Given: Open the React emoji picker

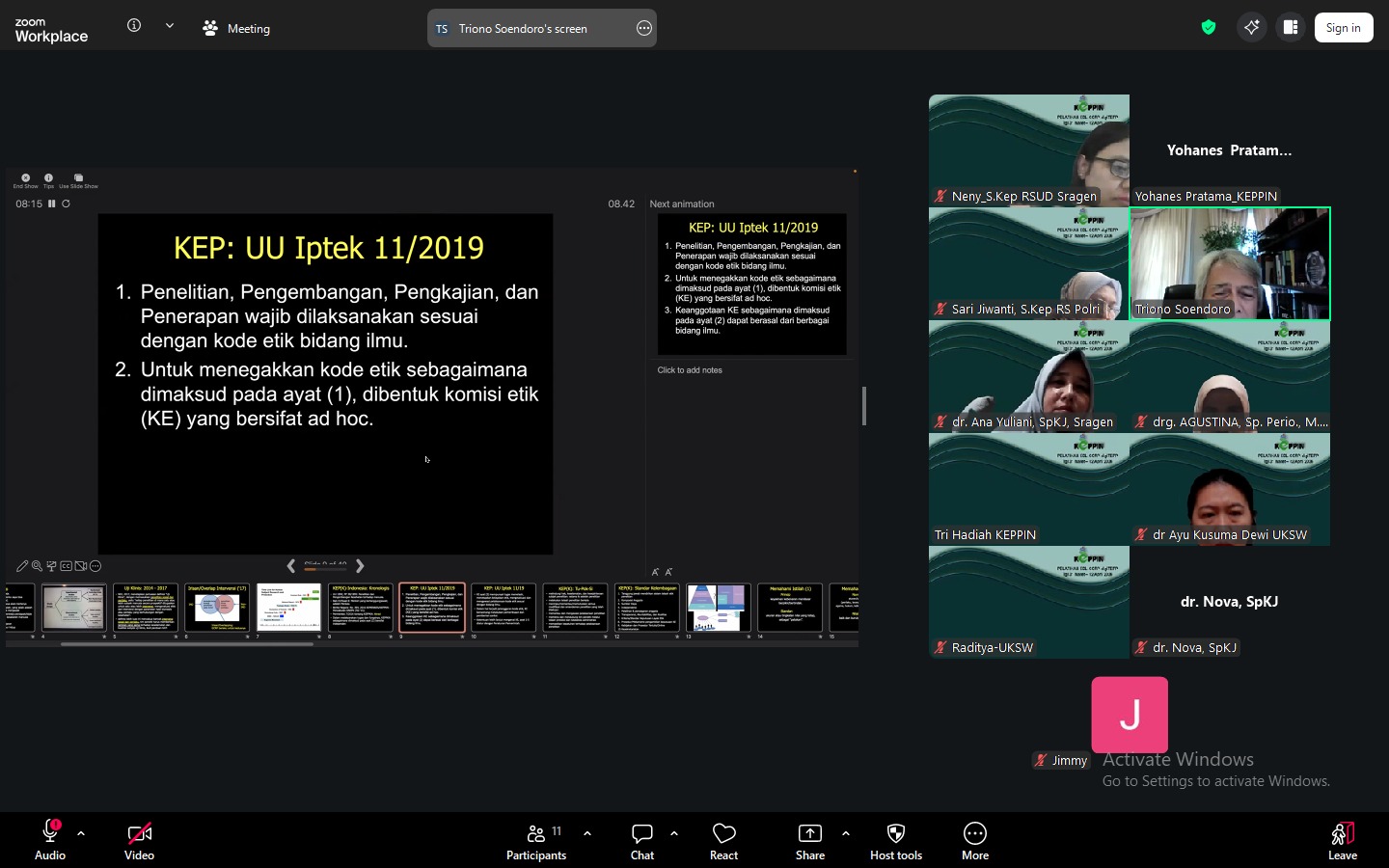Looking at the screenshot, I should [723, 839].
